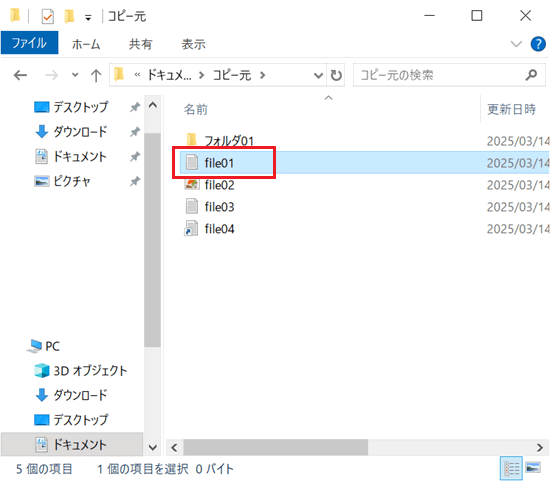Maximize the コピー元 window
Screen dimensions: 550x481
[x=476, y=16]
